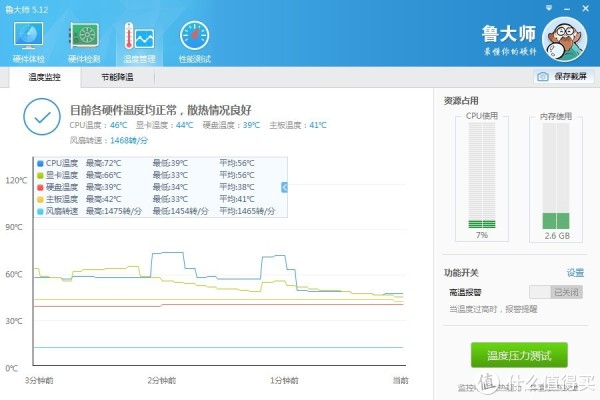This screenshot has width=600, height=400.
Task: Switch to the 节能降温 tab
Action: click(117, 77)
